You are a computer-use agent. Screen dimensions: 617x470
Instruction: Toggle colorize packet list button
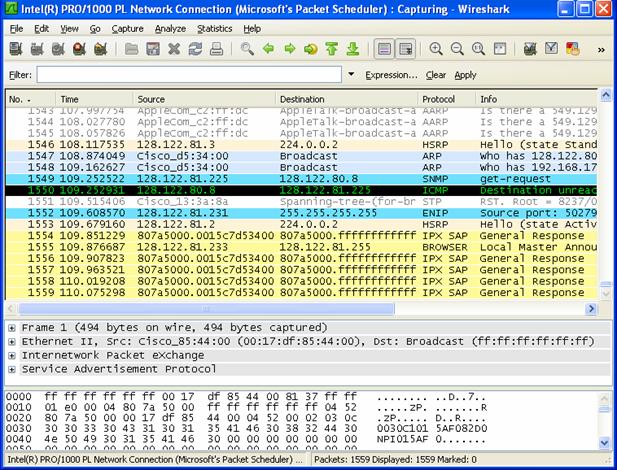click(x=384, y=48)
